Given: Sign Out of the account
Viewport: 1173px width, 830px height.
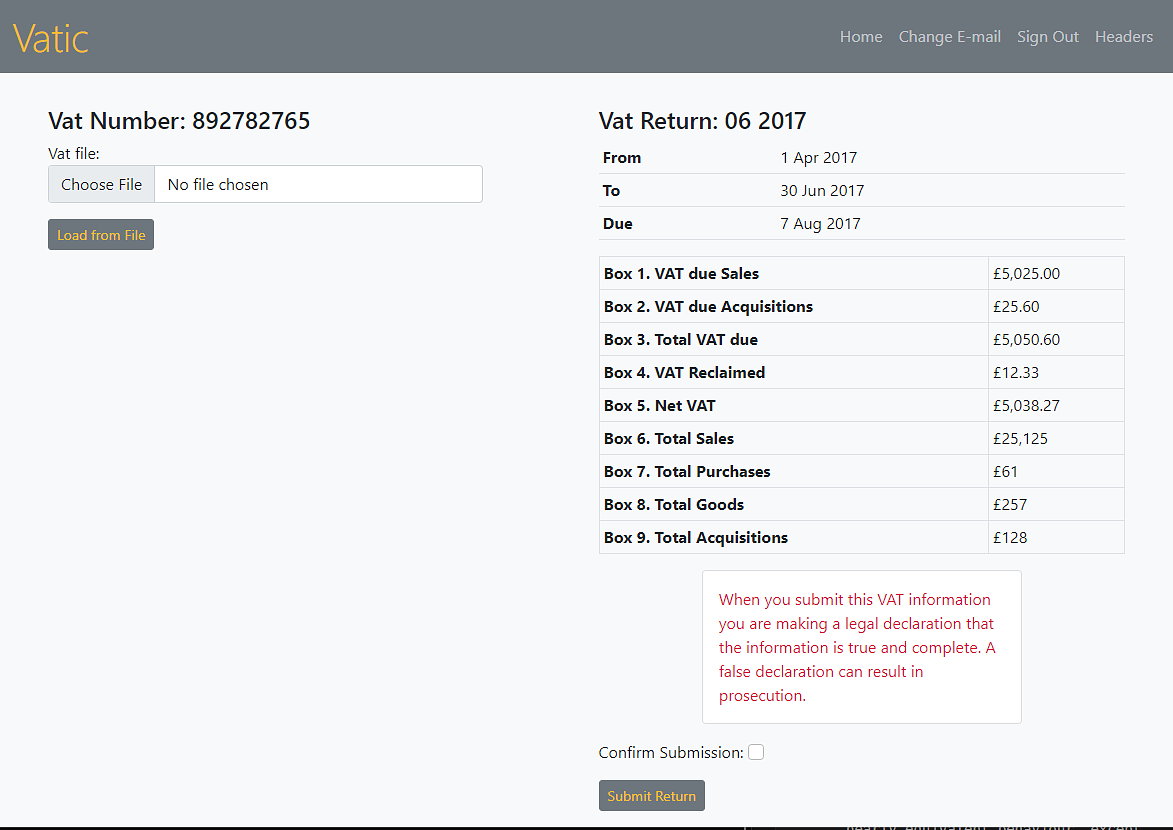Looking at the screenshot, I should [x=1047, y=37].
